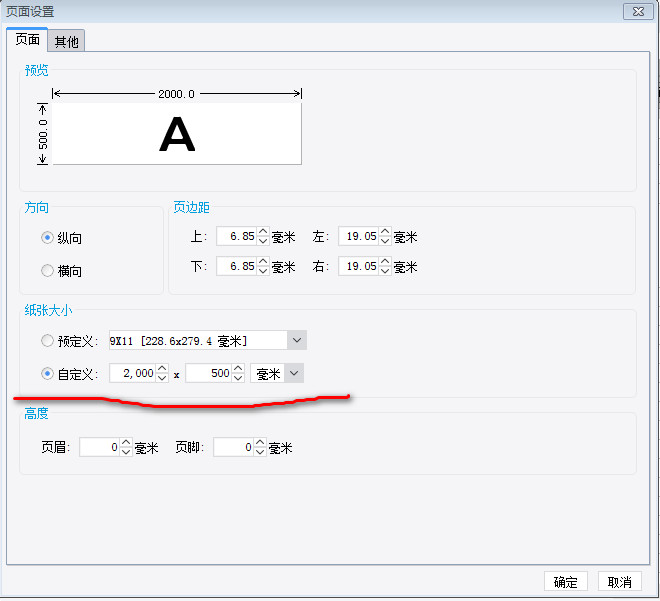Click the 纸张大小 section title
The image size is (660, 601).
tap(48, 310)
